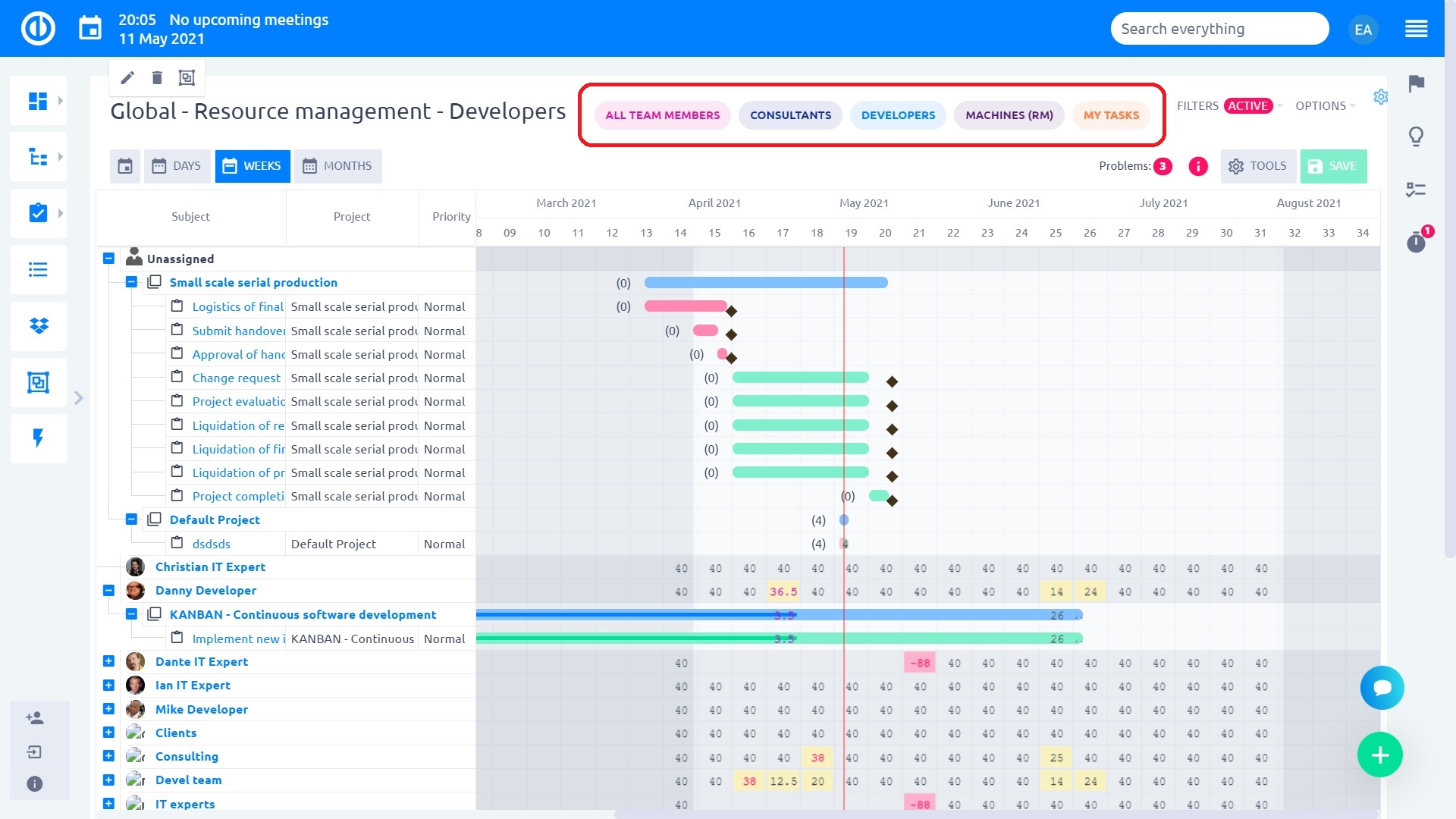Viewport: 1456px width, 819px height.
Task: Click the tasks clipboard icon in sidebar
Action: (x=38, y=213)
